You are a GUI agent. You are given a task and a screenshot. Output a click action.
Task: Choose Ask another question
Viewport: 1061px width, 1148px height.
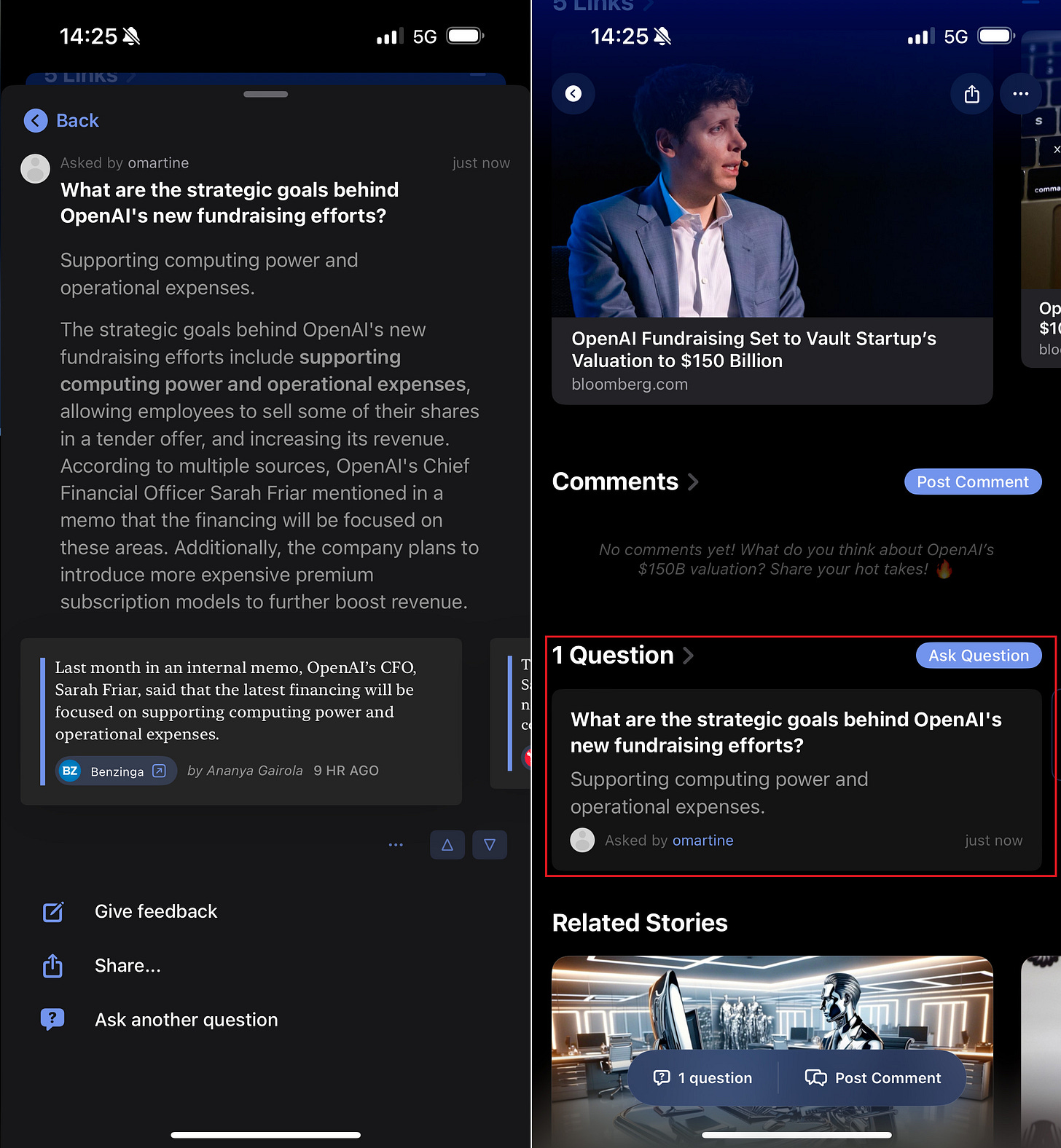tap(186, 1020)
